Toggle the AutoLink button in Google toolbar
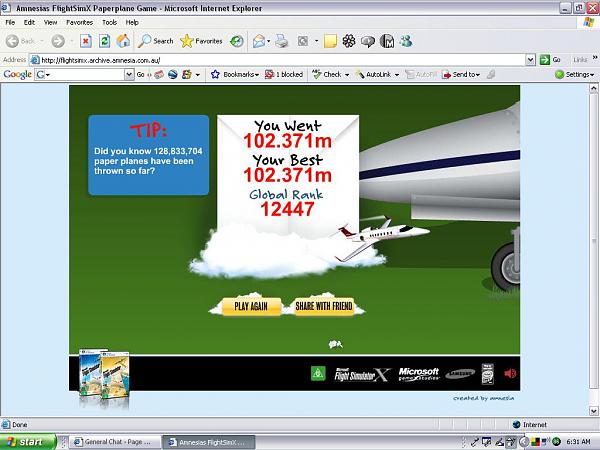Image resolution: width=600 pixels, height=450 pixels. click(374, 74)
